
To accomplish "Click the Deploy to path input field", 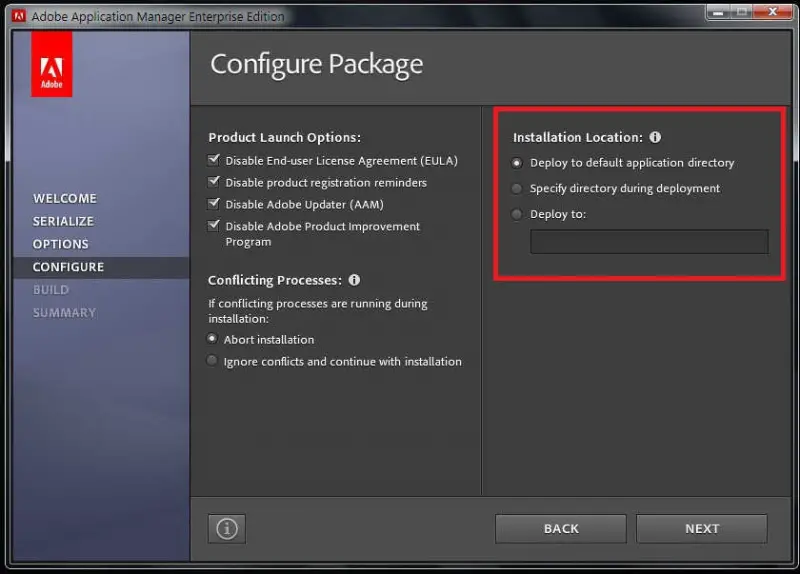I will (649, 241).
